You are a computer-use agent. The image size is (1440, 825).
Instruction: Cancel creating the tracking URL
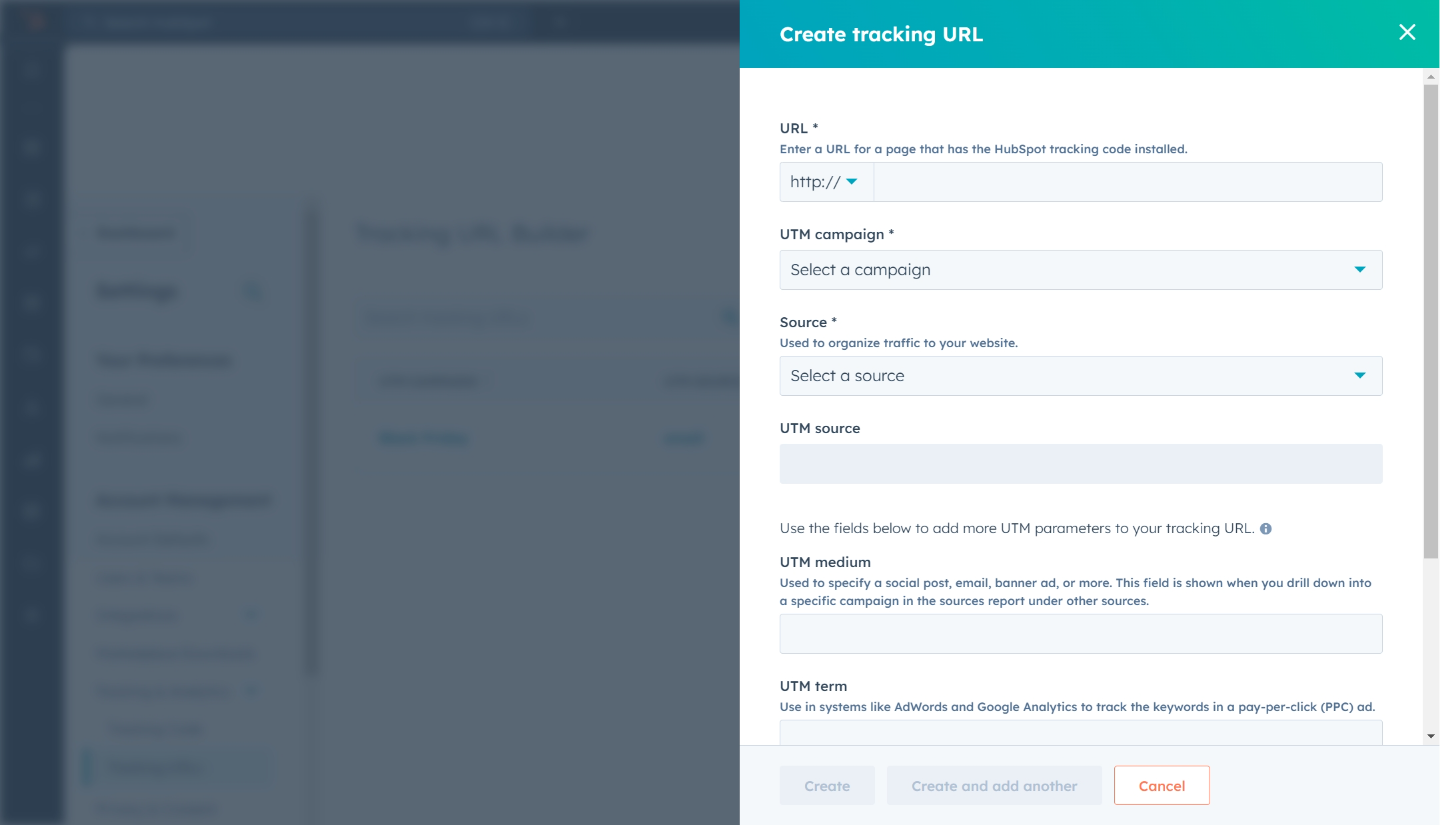[x=1161, y=785]
